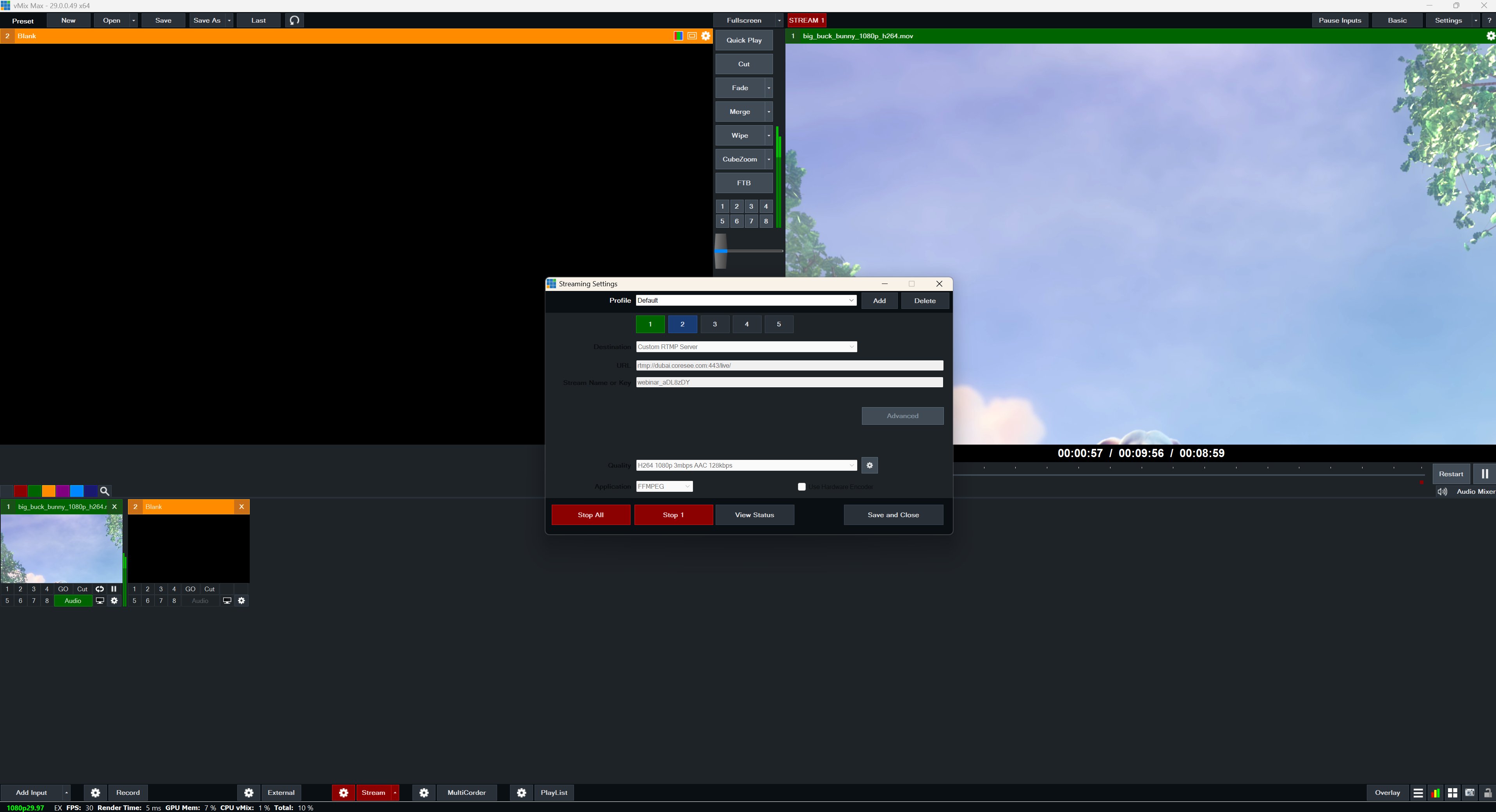The height and width of the screenshot is (812, 1496).
Task: Click the multi-view grid icon in bottom bar
Action: [x=1452, y=793]
